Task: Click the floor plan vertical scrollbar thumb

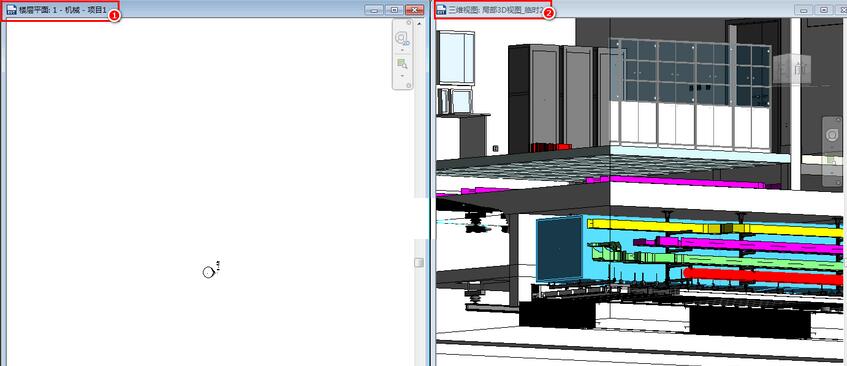Action: [419, 262]
